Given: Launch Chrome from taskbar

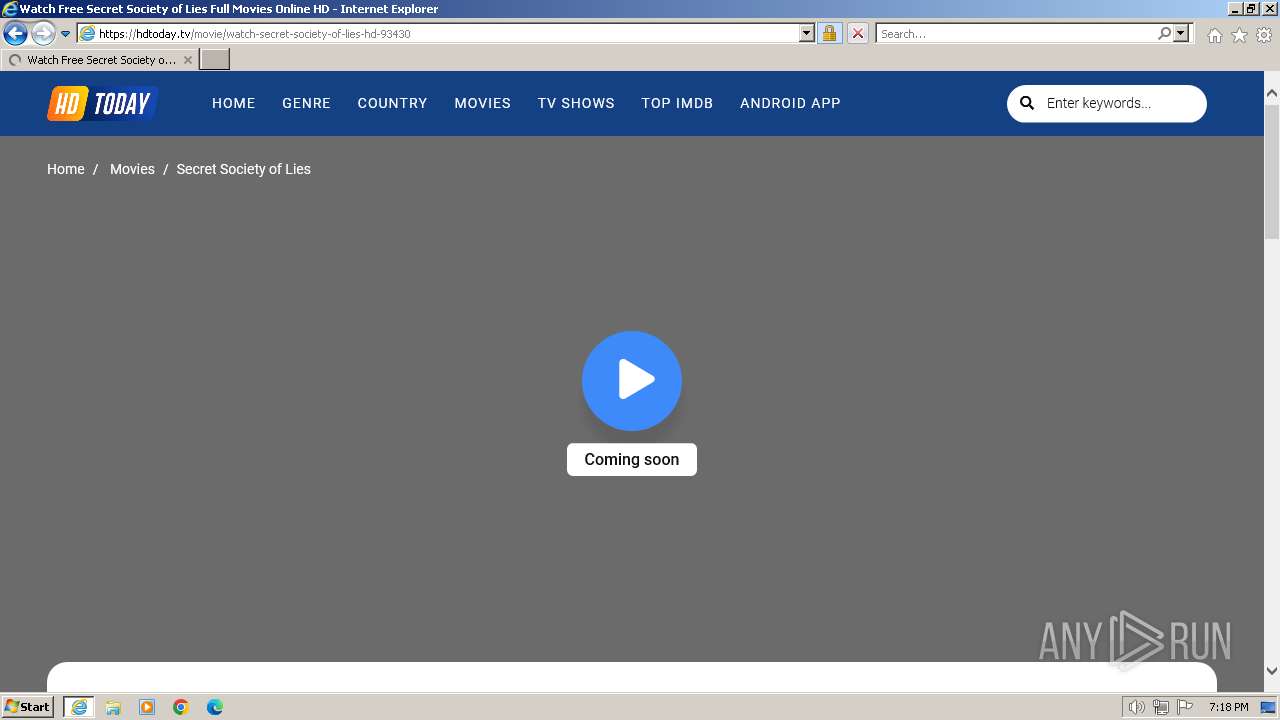Looking at the screenshot, I should (x=181, y=707).
